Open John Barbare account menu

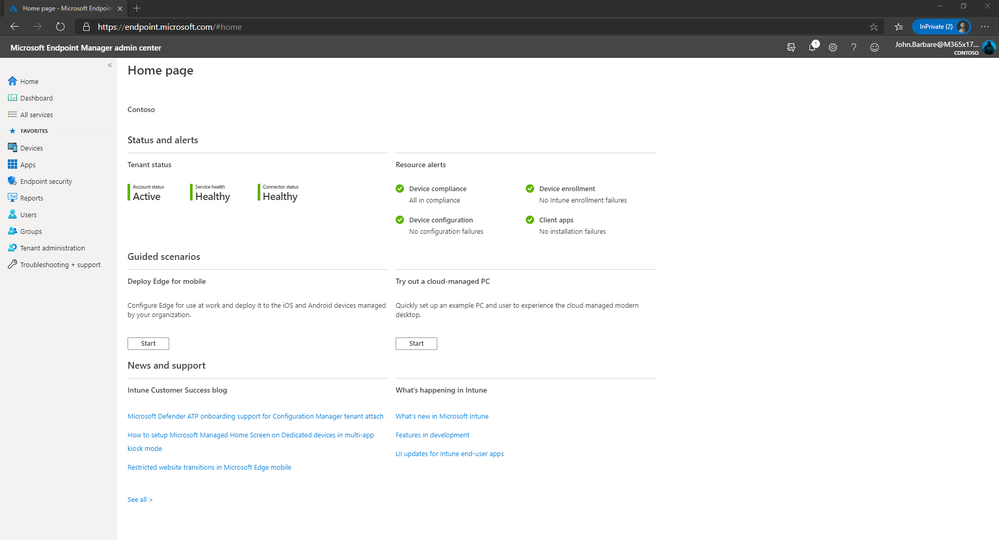click(x=945, y=48)
